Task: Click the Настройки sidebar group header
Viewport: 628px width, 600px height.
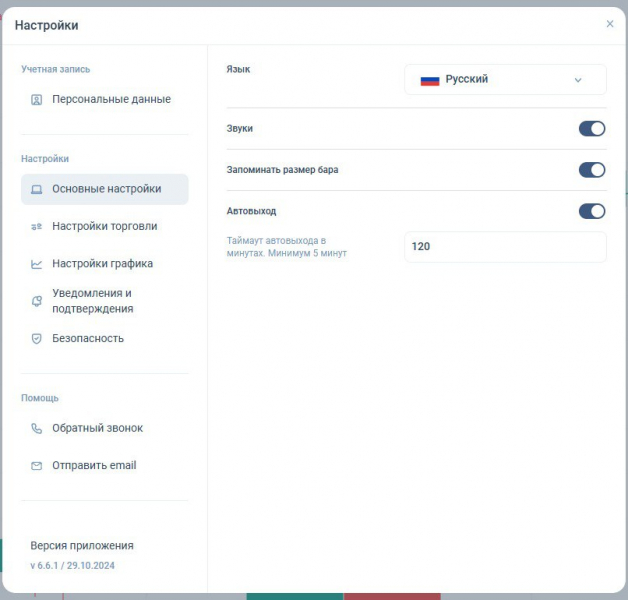Action: (x=45, y=159)
